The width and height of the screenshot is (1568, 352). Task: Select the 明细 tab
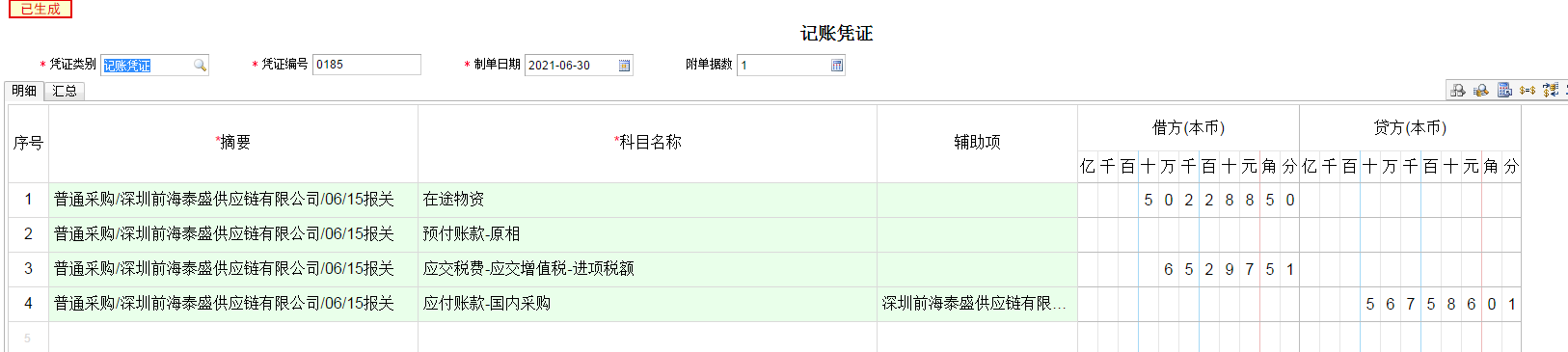tap(24, 91)
